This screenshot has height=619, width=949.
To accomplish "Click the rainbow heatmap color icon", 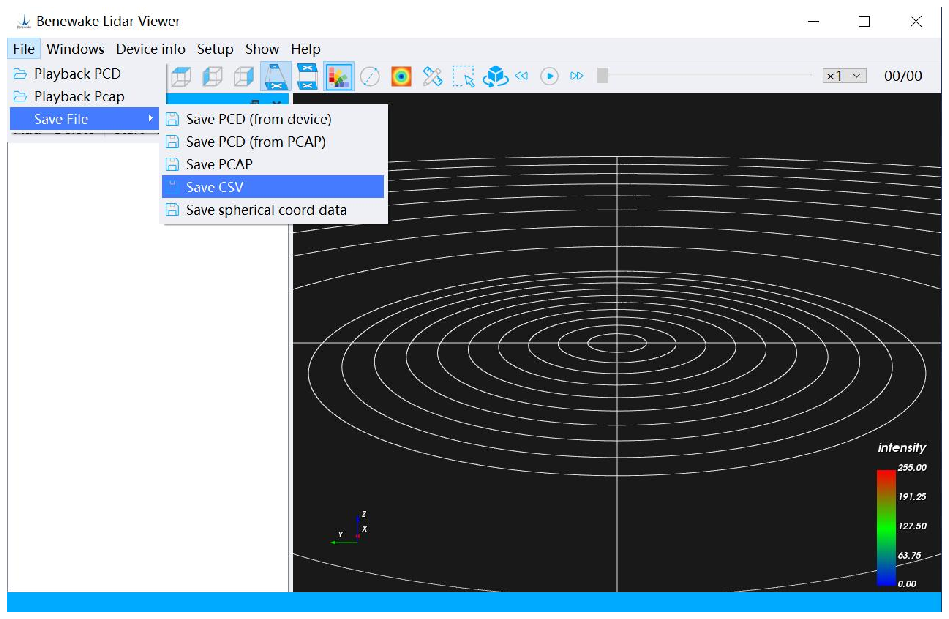I will (401, 76).
